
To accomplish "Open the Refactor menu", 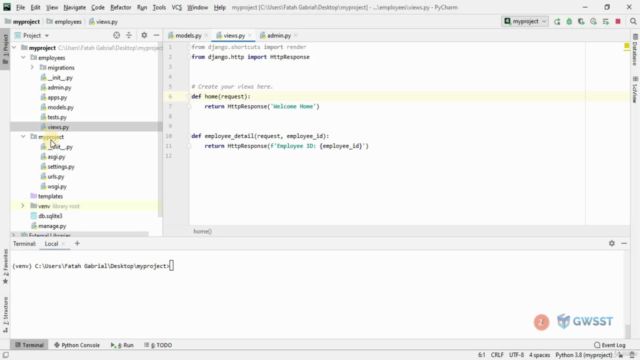I will pos(120,7).
